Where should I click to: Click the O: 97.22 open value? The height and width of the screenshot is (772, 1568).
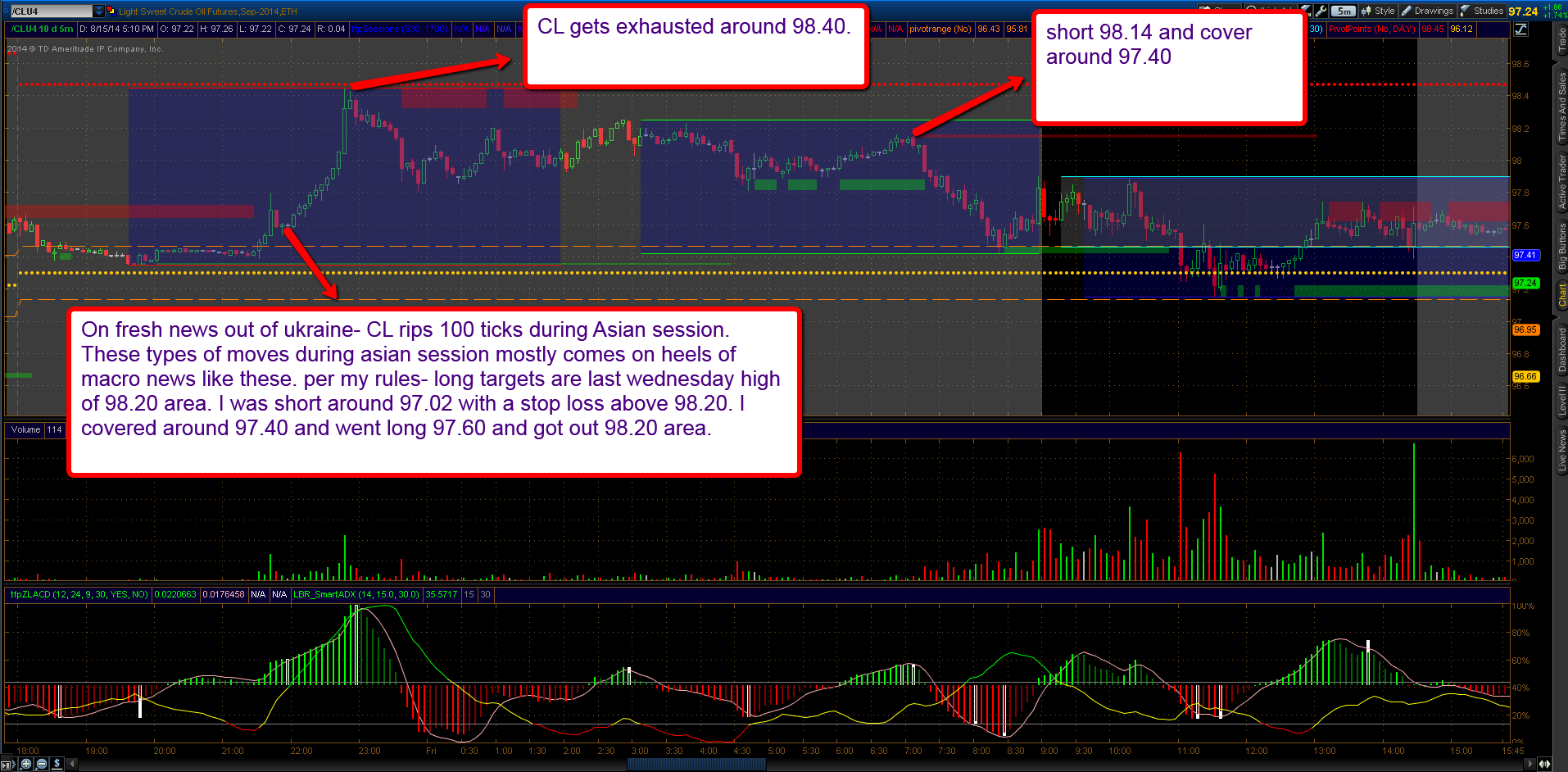(177, 29)
